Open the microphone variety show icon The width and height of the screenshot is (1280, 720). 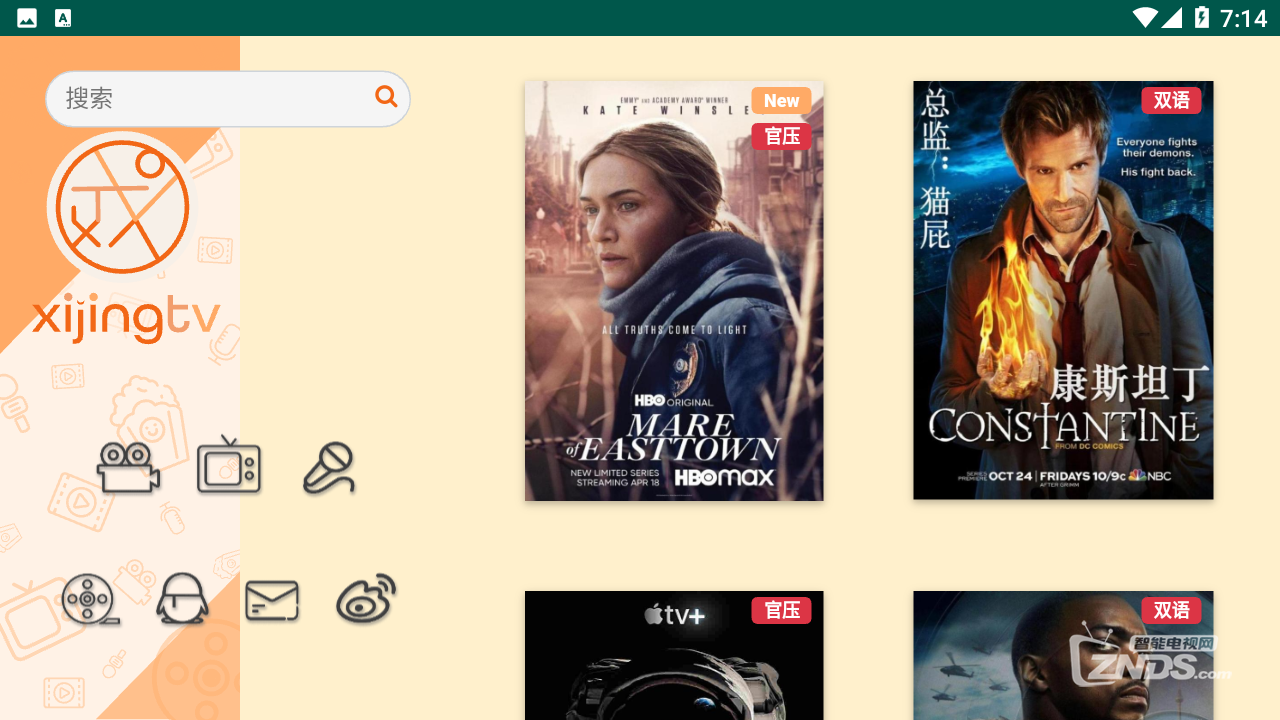330,468
